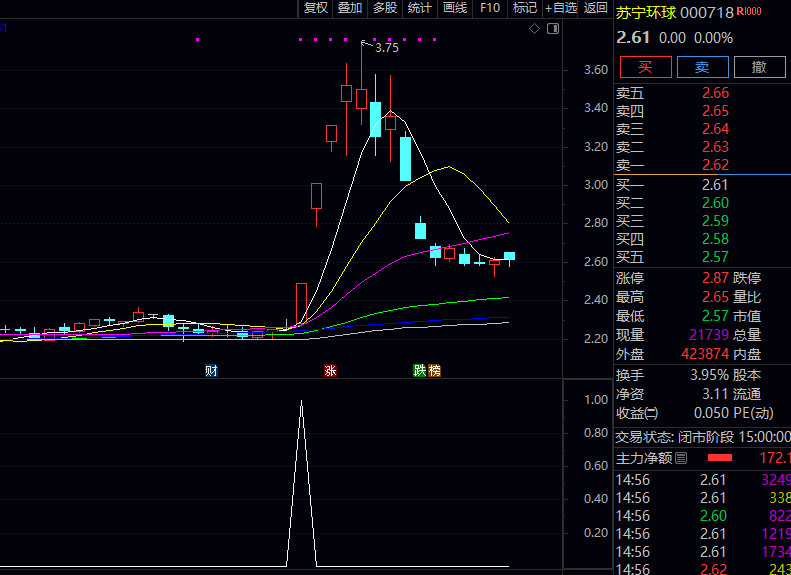Click the red 涨 marker on chart
This screenshot has width=791, height=575.
[330, 370]
